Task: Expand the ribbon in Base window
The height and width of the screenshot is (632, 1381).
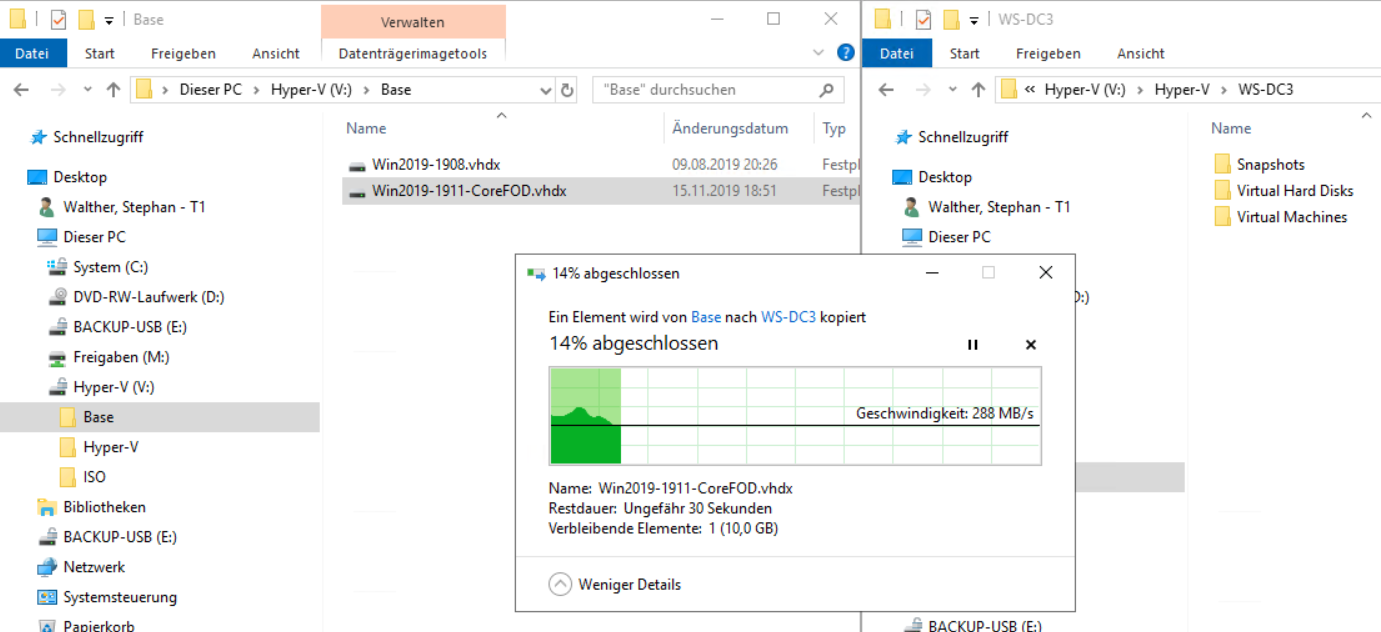Action: point(819,53)
